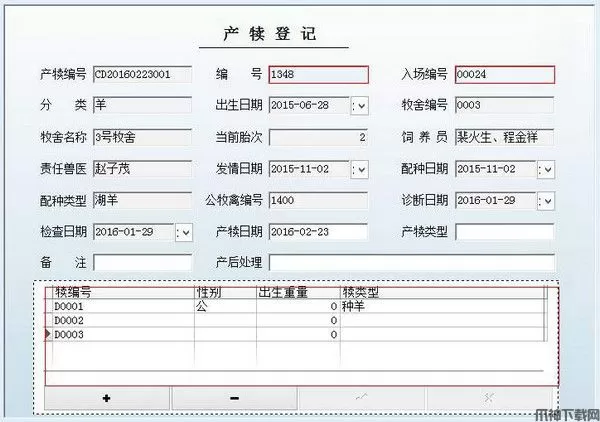600x422 pixels.
Task: Click the 犊类型 column header
Action: tap(442, 293)
